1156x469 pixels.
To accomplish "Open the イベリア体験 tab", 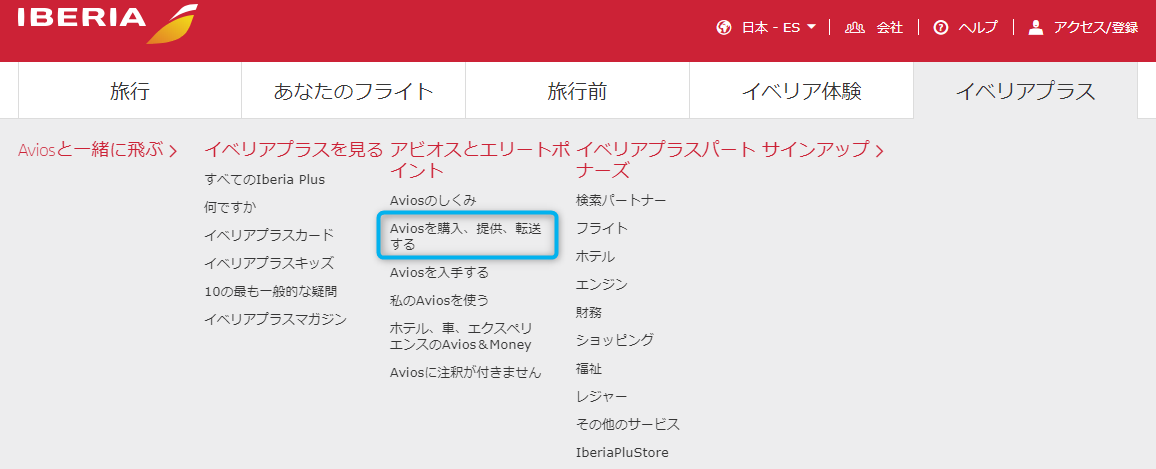I will click(801, 92).
